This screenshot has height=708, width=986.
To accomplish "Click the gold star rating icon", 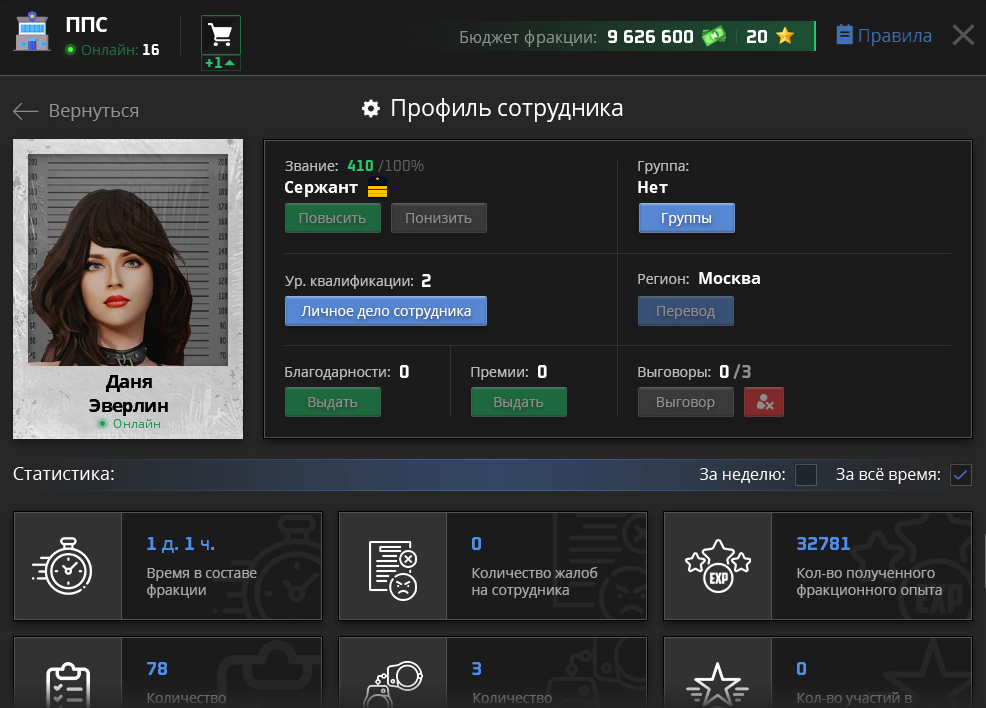I will click(785, 36).
